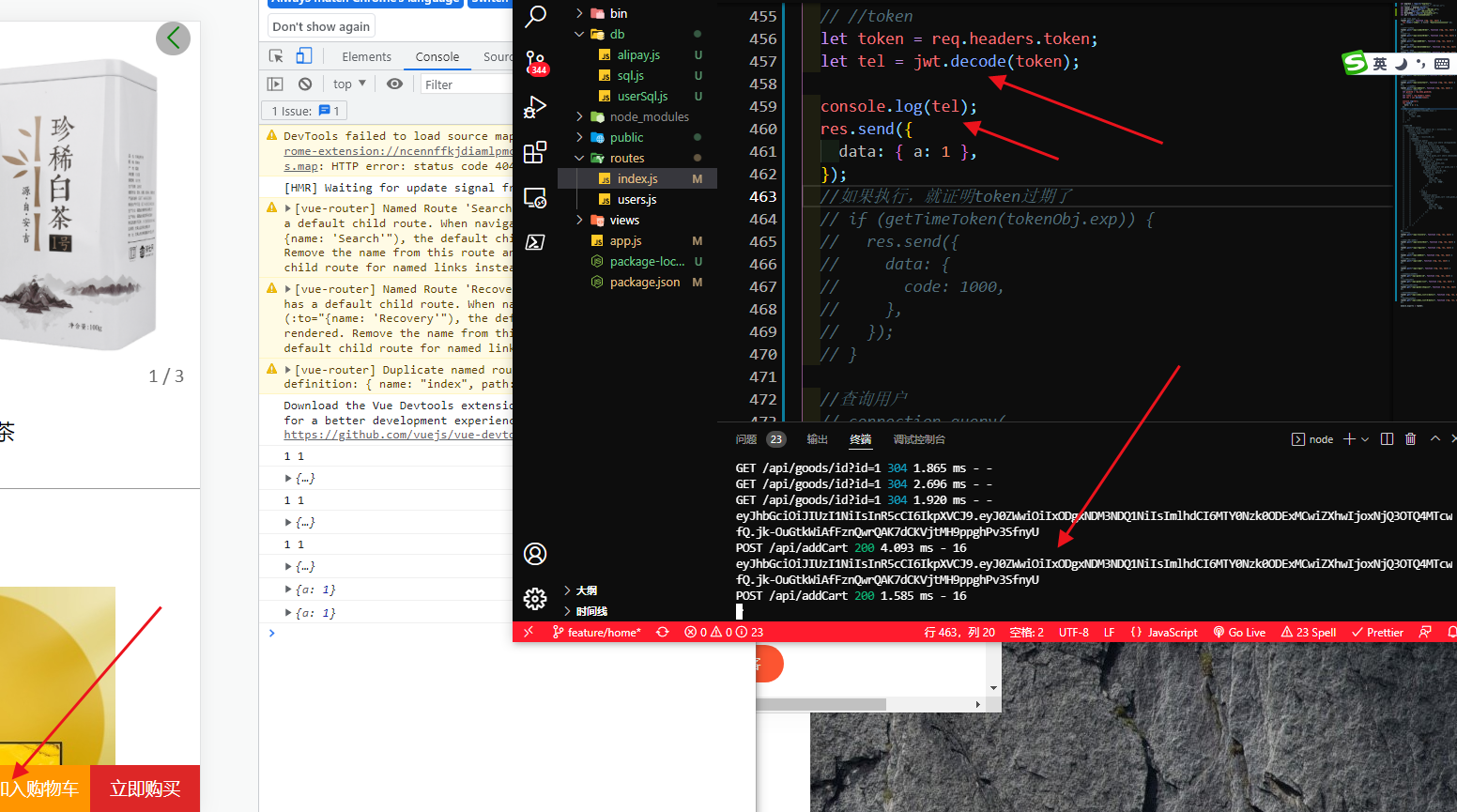Select the Run and Debug icon

coord(535,106)
